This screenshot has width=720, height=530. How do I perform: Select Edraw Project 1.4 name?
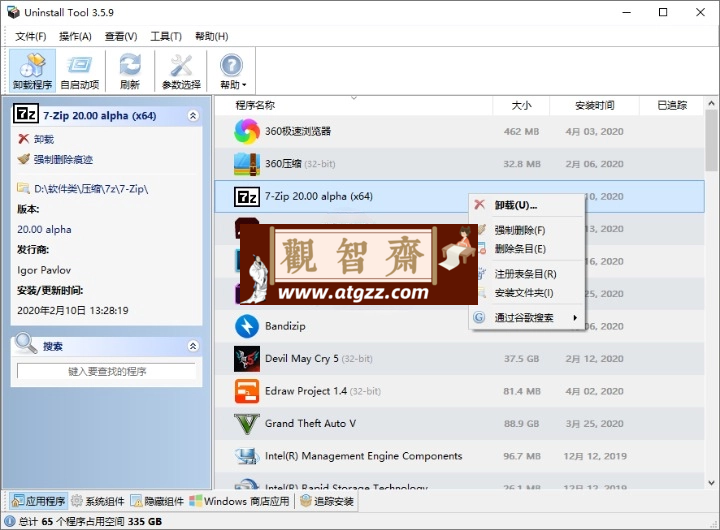coord(306,391)
